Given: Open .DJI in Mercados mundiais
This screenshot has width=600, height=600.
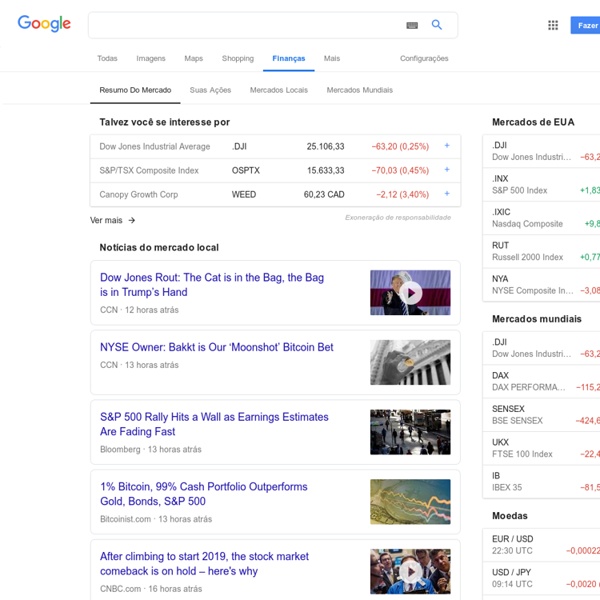Looking at the screenshot, I should click(x=541, y=348).
